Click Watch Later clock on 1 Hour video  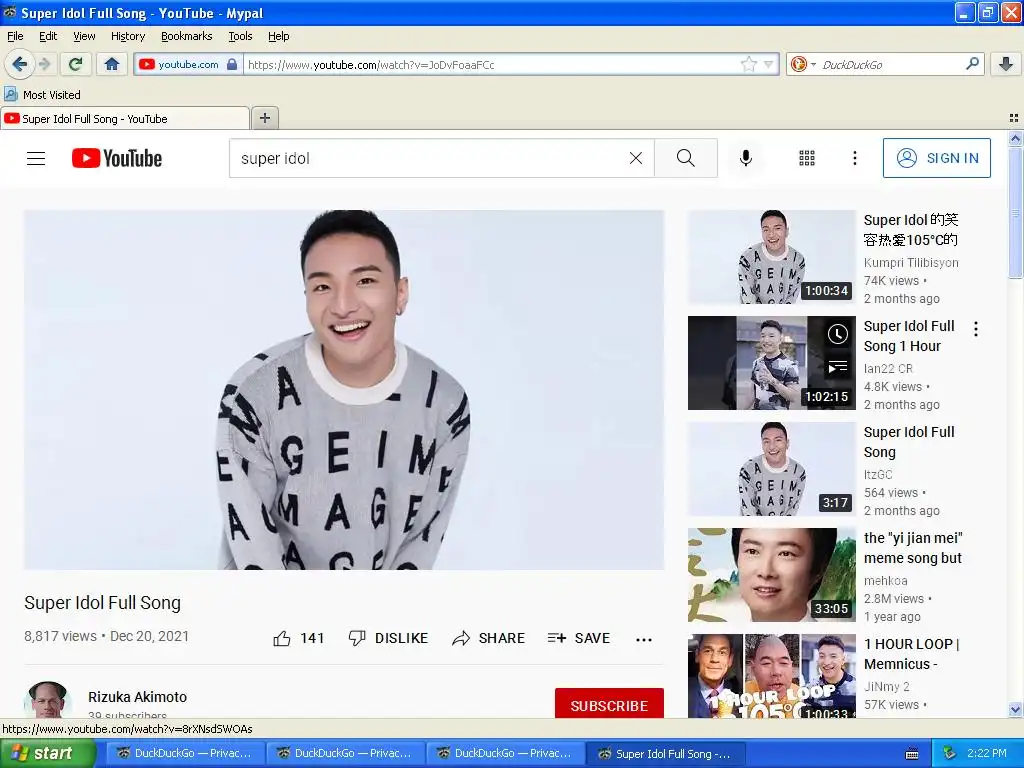[x=837, y=334]
